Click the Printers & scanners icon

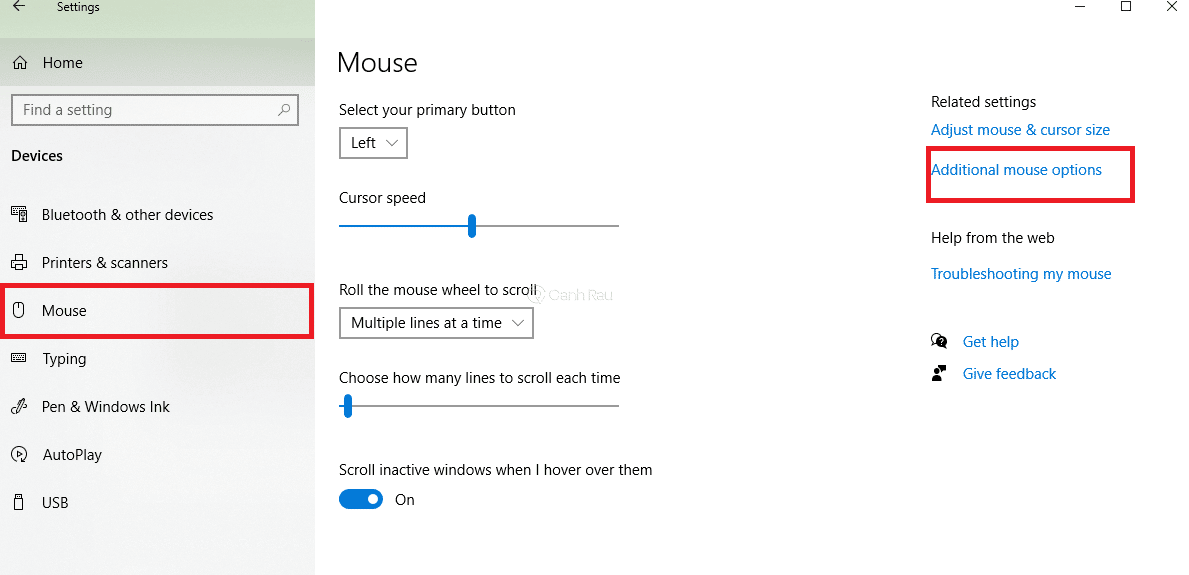pyautogui.click(x=19, y=263)
